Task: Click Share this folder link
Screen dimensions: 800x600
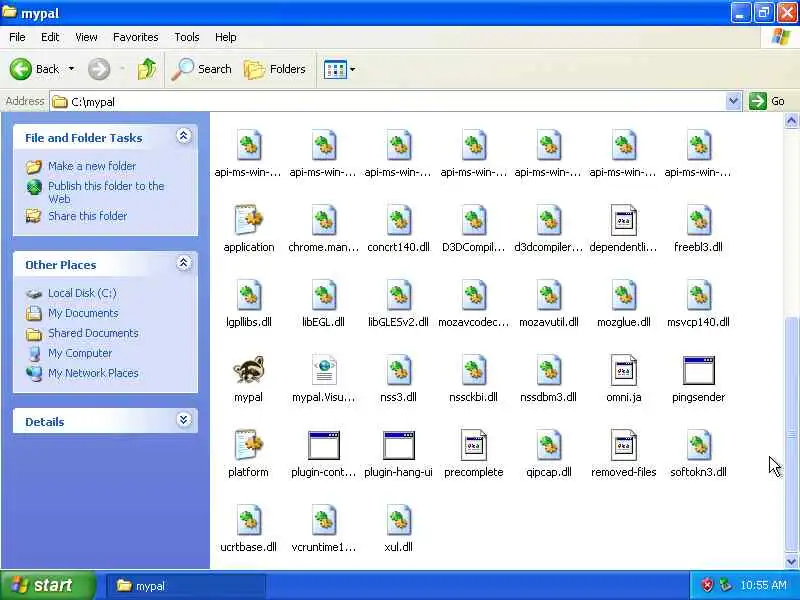Action: point(87,216)
